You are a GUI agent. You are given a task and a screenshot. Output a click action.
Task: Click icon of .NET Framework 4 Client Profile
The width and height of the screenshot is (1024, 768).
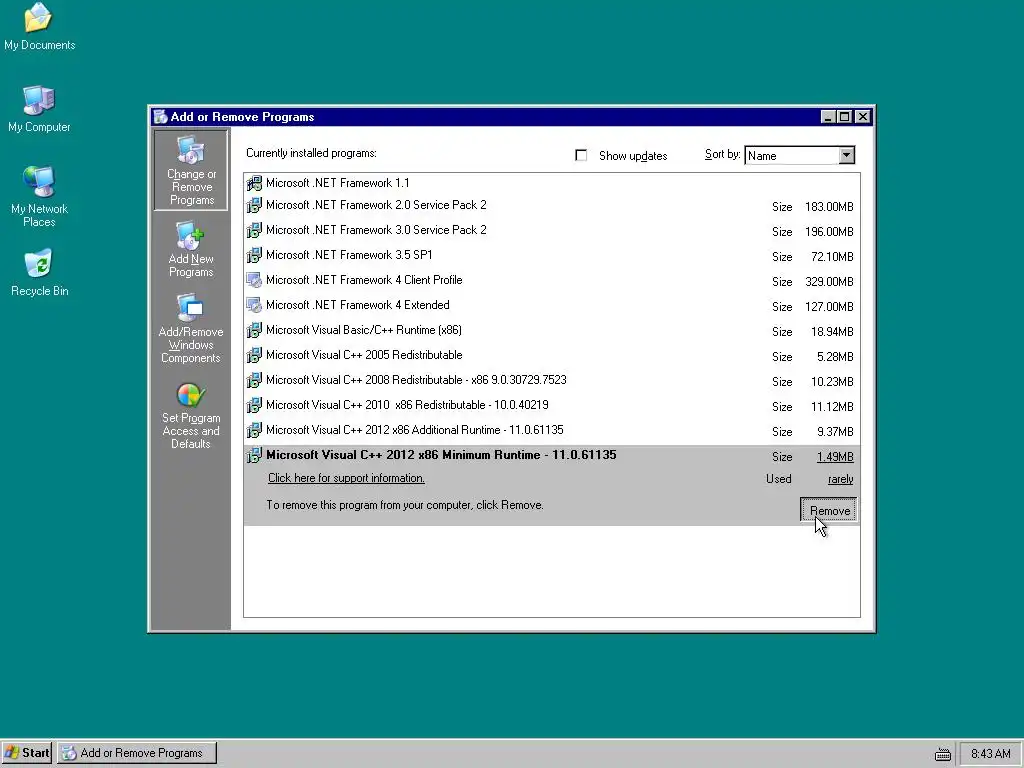click(x=254, y=280)
